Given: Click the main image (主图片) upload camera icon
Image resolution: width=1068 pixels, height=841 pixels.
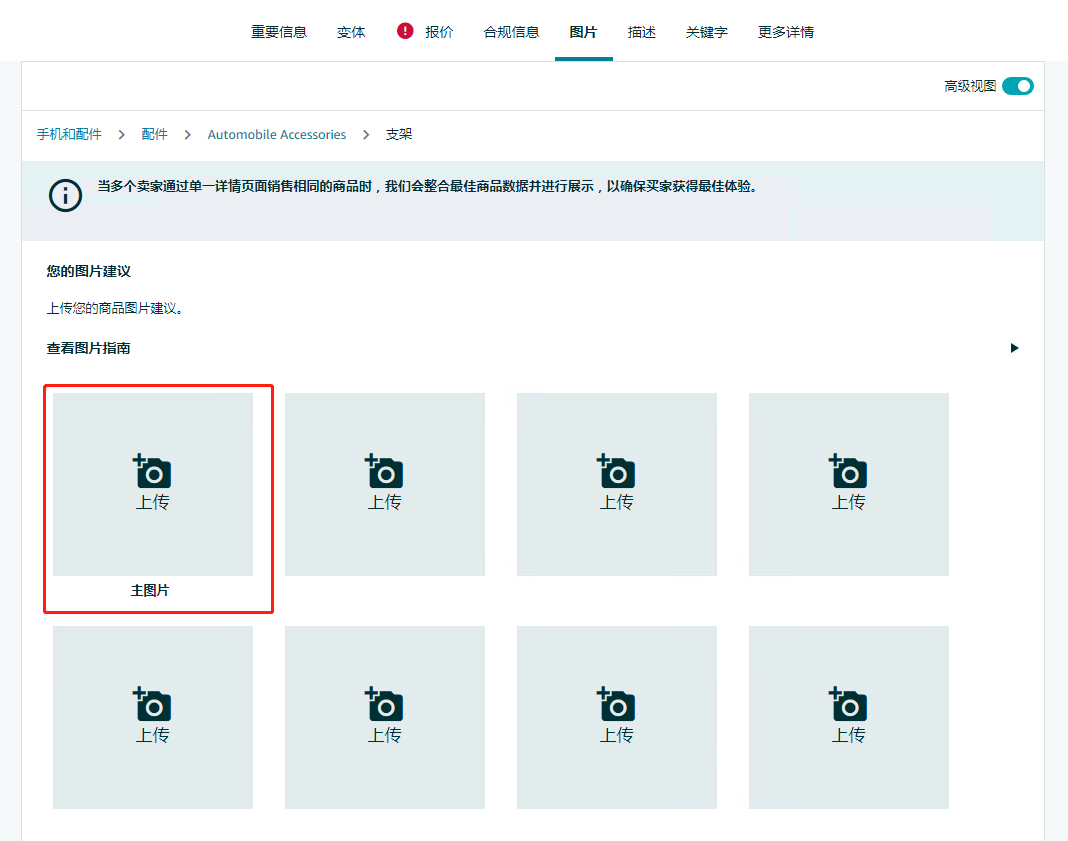Looking at the screenshot, I should 153,472.
